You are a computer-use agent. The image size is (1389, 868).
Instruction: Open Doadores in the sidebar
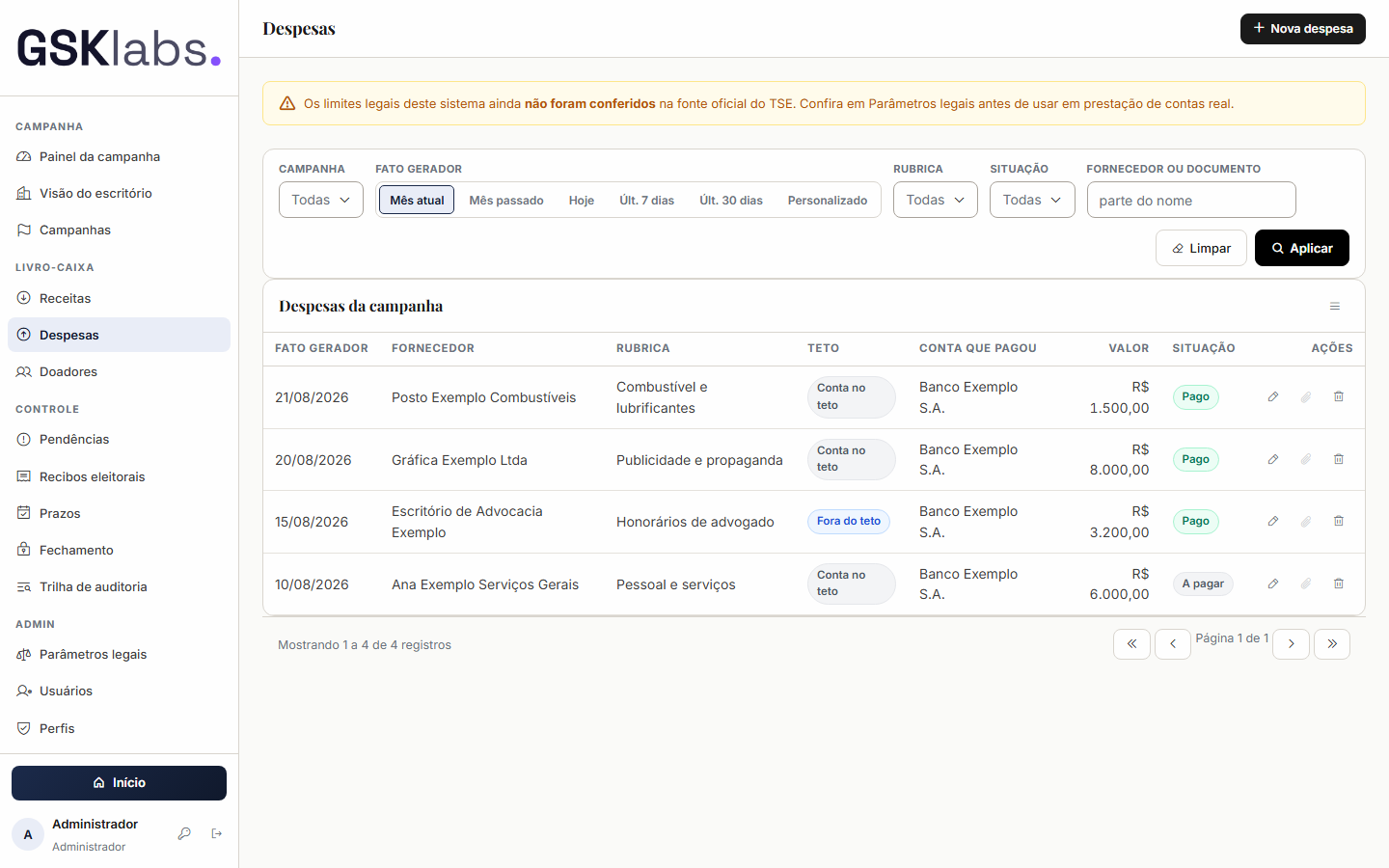click(119, 371)
